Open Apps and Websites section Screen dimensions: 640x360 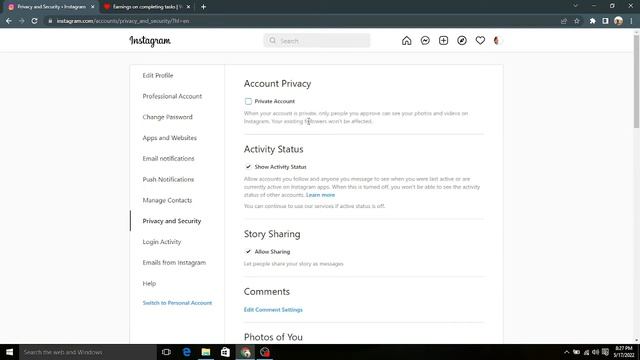pyautogui.click(x=169, y=138)
